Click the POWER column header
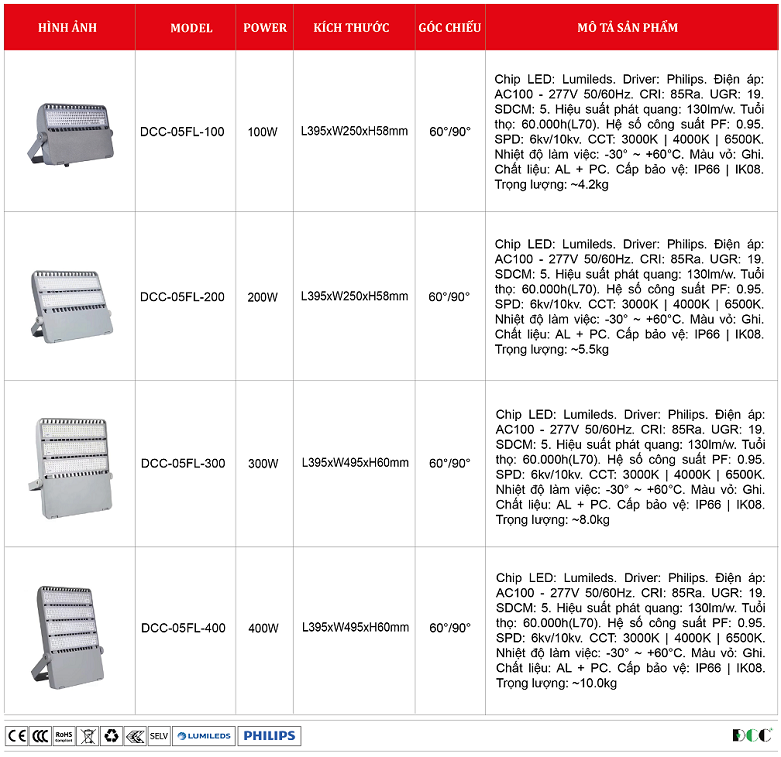The width and height of the screenshot is (781, 757). [265, 28]
